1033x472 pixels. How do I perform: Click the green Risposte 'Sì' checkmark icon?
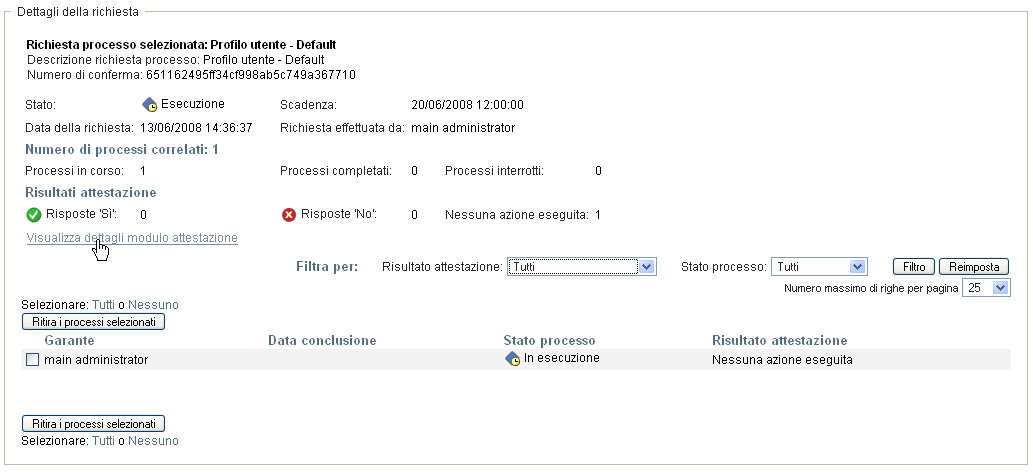click(x=34, y=214)
